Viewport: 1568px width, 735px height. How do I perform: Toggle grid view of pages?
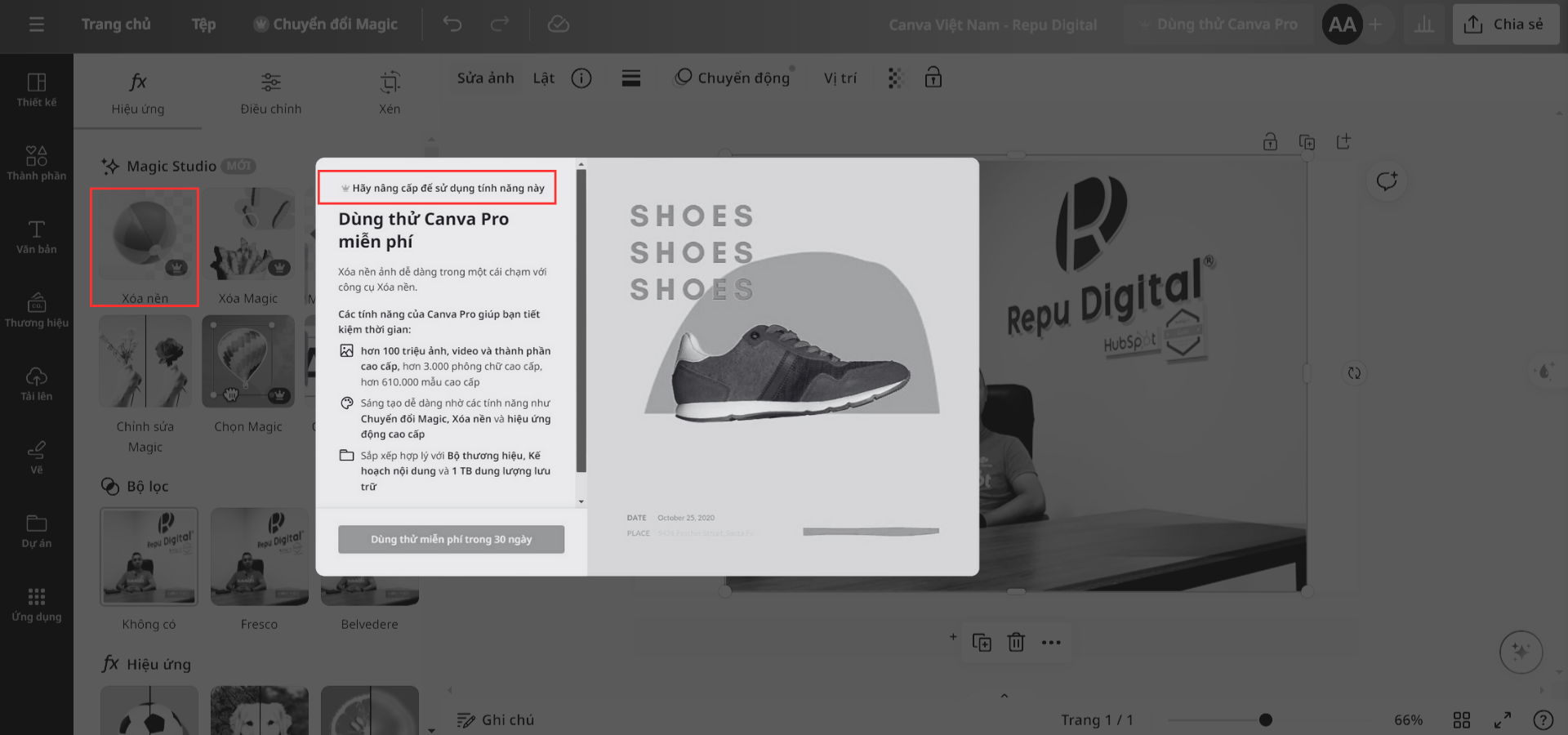[1462, 720]
